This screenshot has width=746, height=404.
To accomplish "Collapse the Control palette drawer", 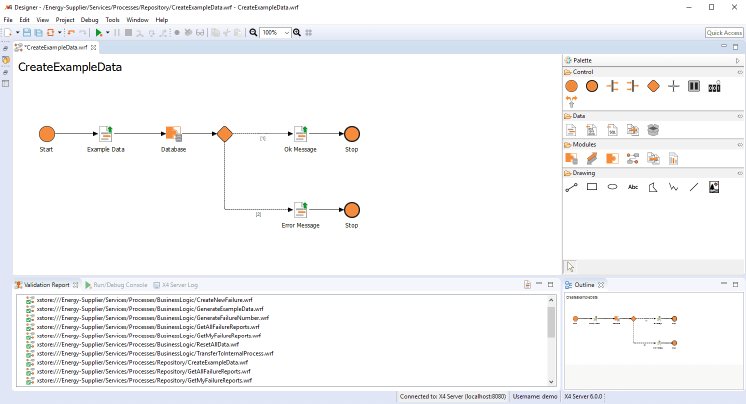I will (739, 72).
